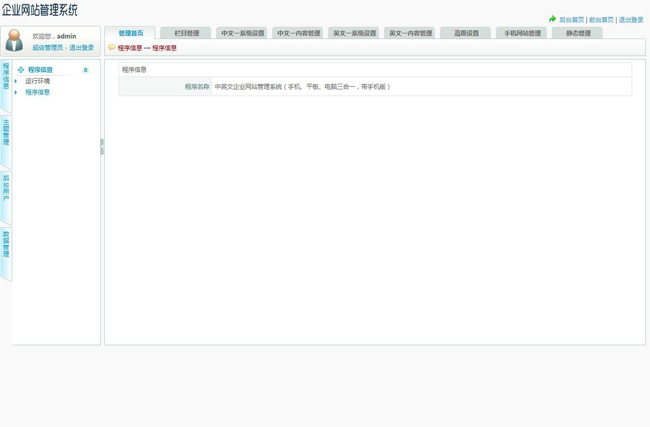The width and height of the screenshot is (650, 427).
Task: Click the last 程序信息 in the breadcrumb
Action: pos(164,48)
